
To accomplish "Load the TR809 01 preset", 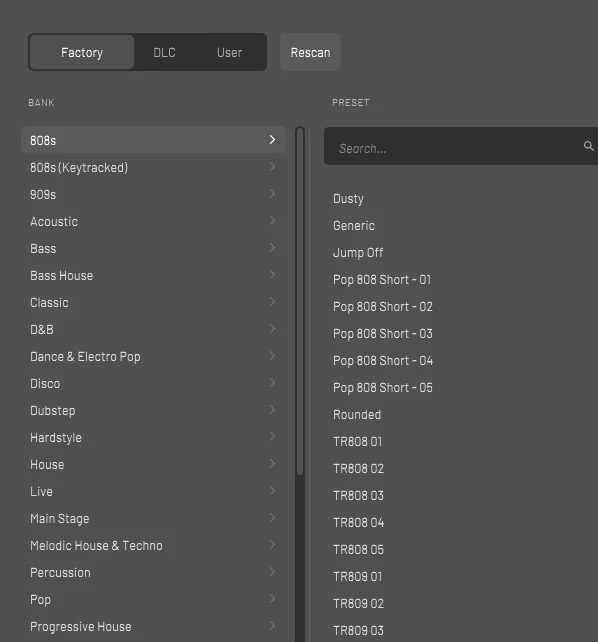I will tap(357, 577).
